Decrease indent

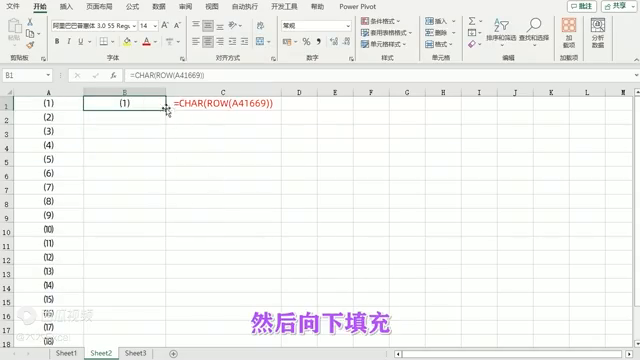232,41
